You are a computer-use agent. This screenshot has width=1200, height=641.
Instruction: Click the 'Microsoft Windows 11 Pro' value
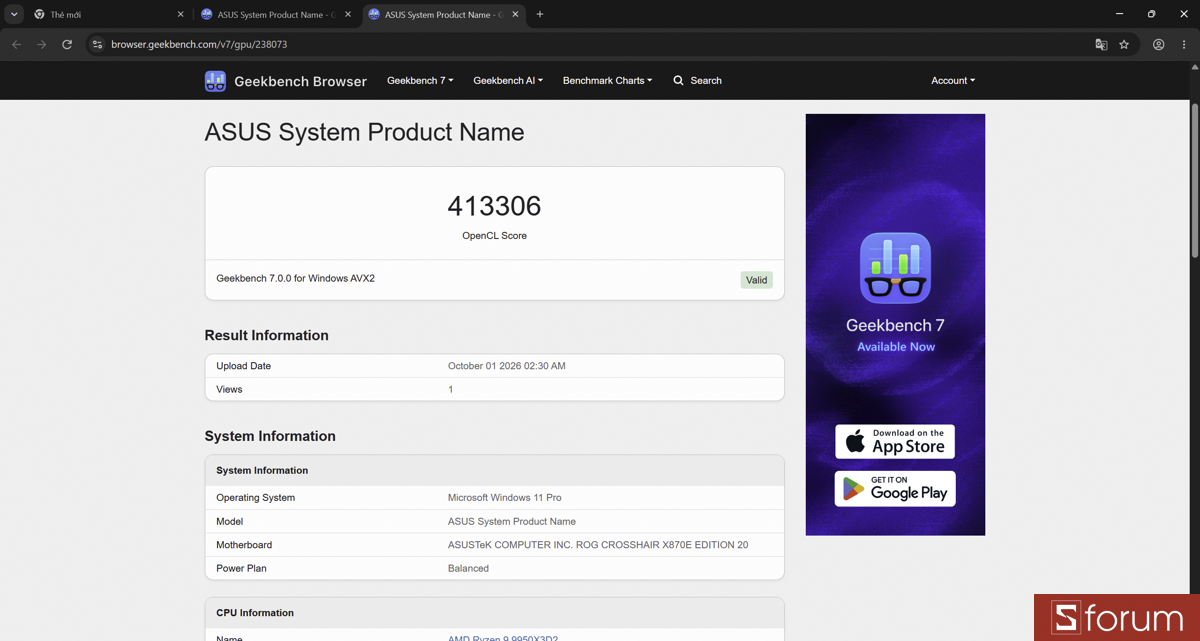505,498
